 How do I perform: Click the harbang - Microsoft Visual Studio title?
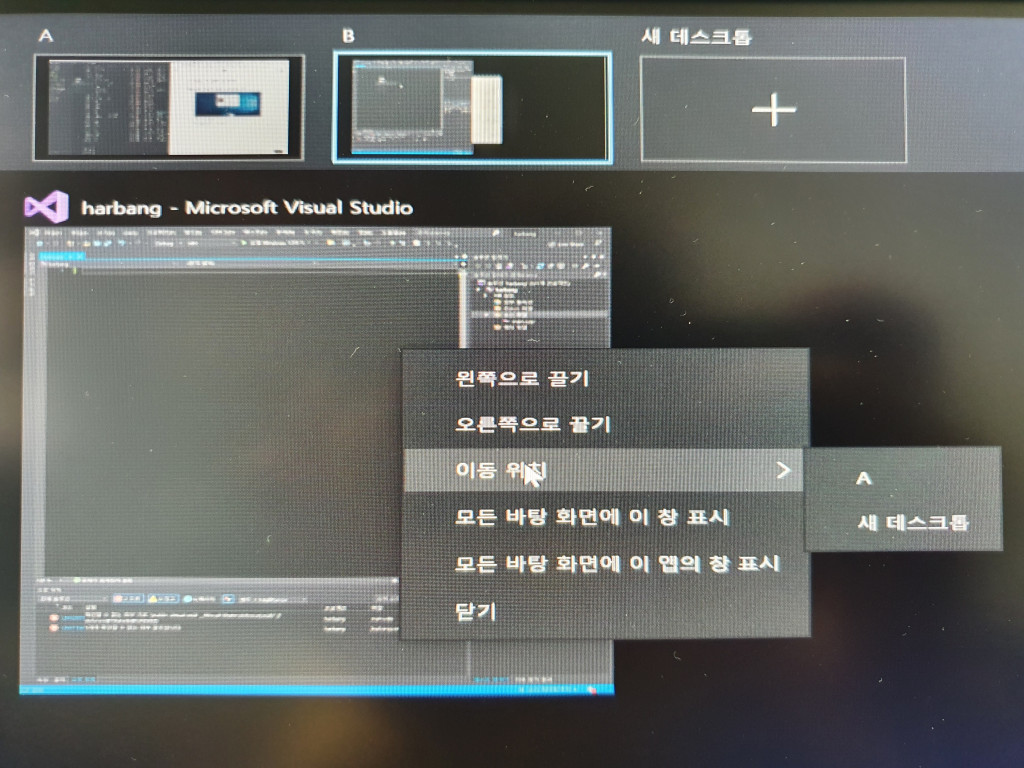pos(247,208)
